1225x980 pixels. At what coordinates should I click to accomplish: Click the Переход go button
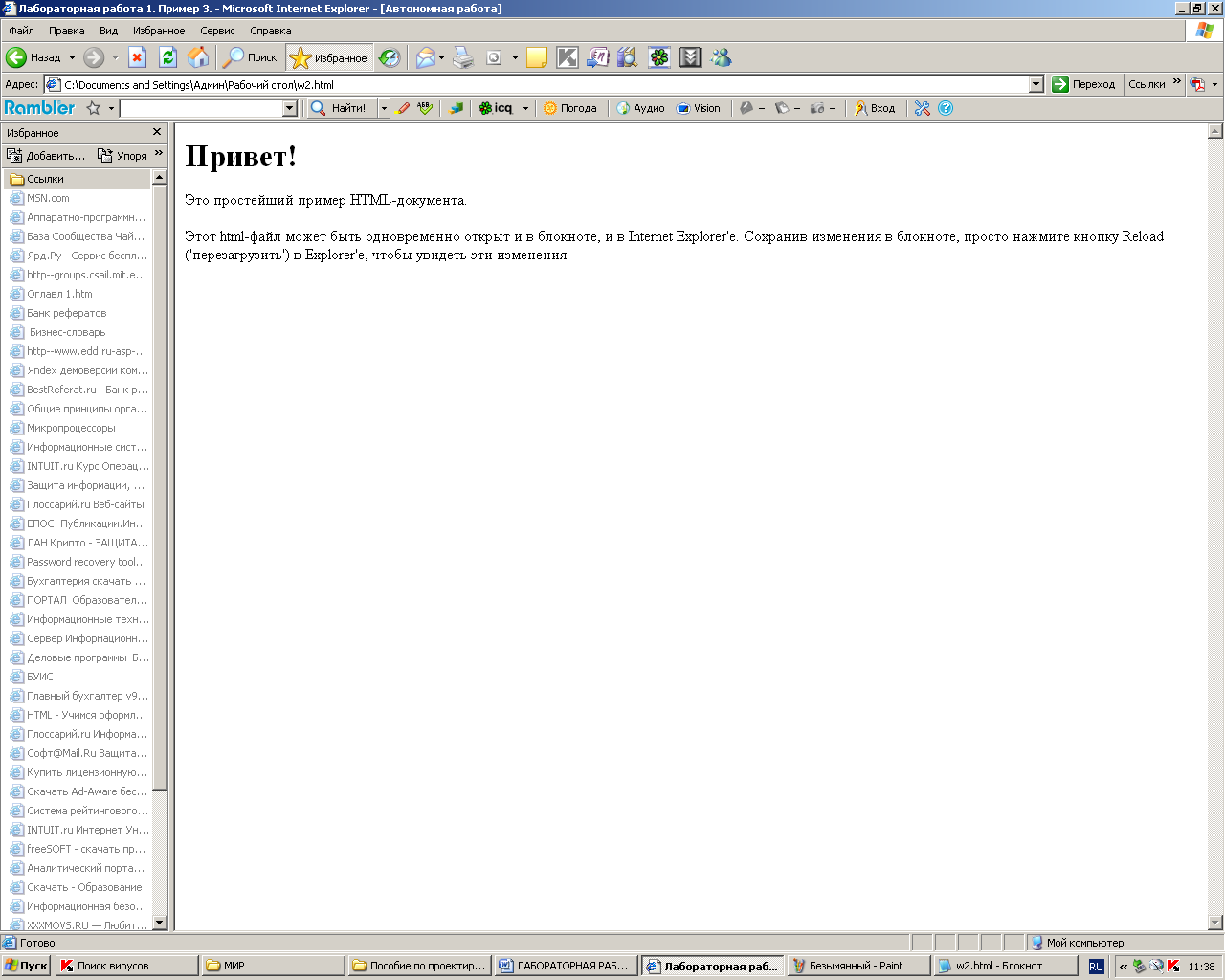point(1083,84)
